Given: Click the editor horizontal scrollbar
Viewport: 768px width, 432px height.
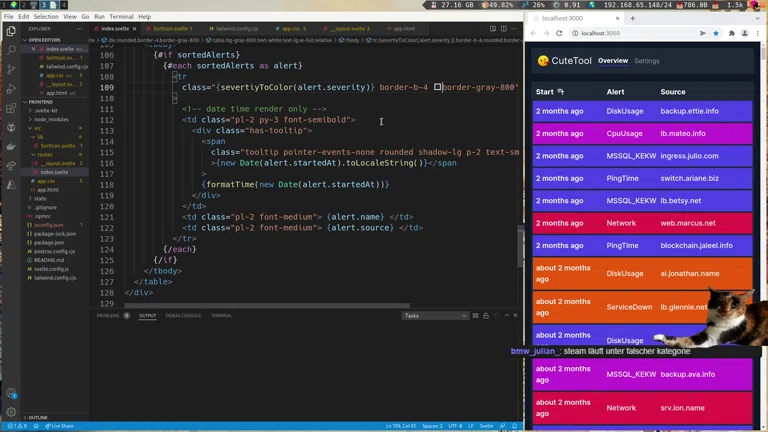Looking at the screenshot, I should pos(267,306).
